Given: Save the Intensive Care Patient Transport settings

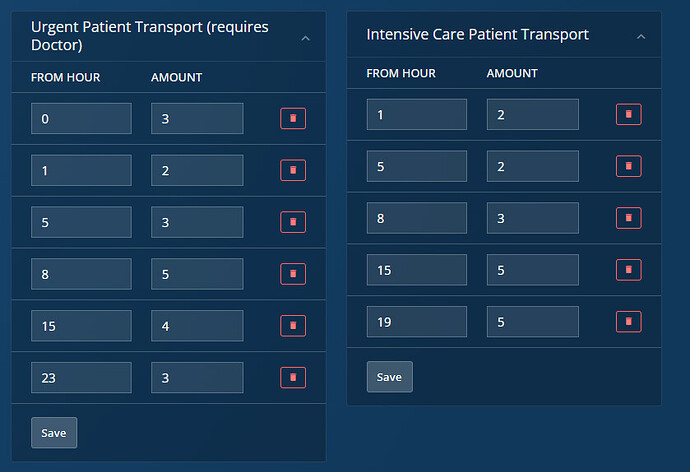Looking at the screenshot, I should pyautogui.click(x=389, y=377).
